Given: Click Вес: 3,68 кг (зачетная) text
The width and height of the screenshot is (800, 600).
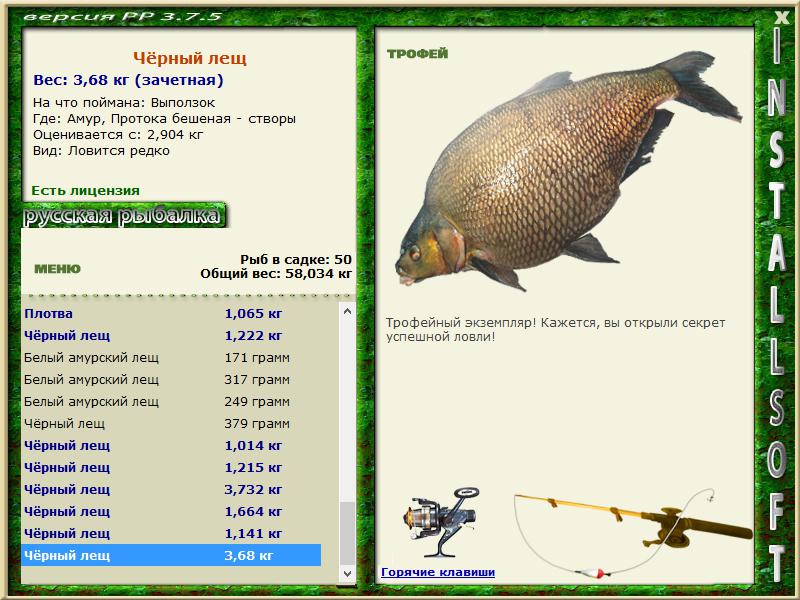Looking at the screenshot, I should 128,80.
